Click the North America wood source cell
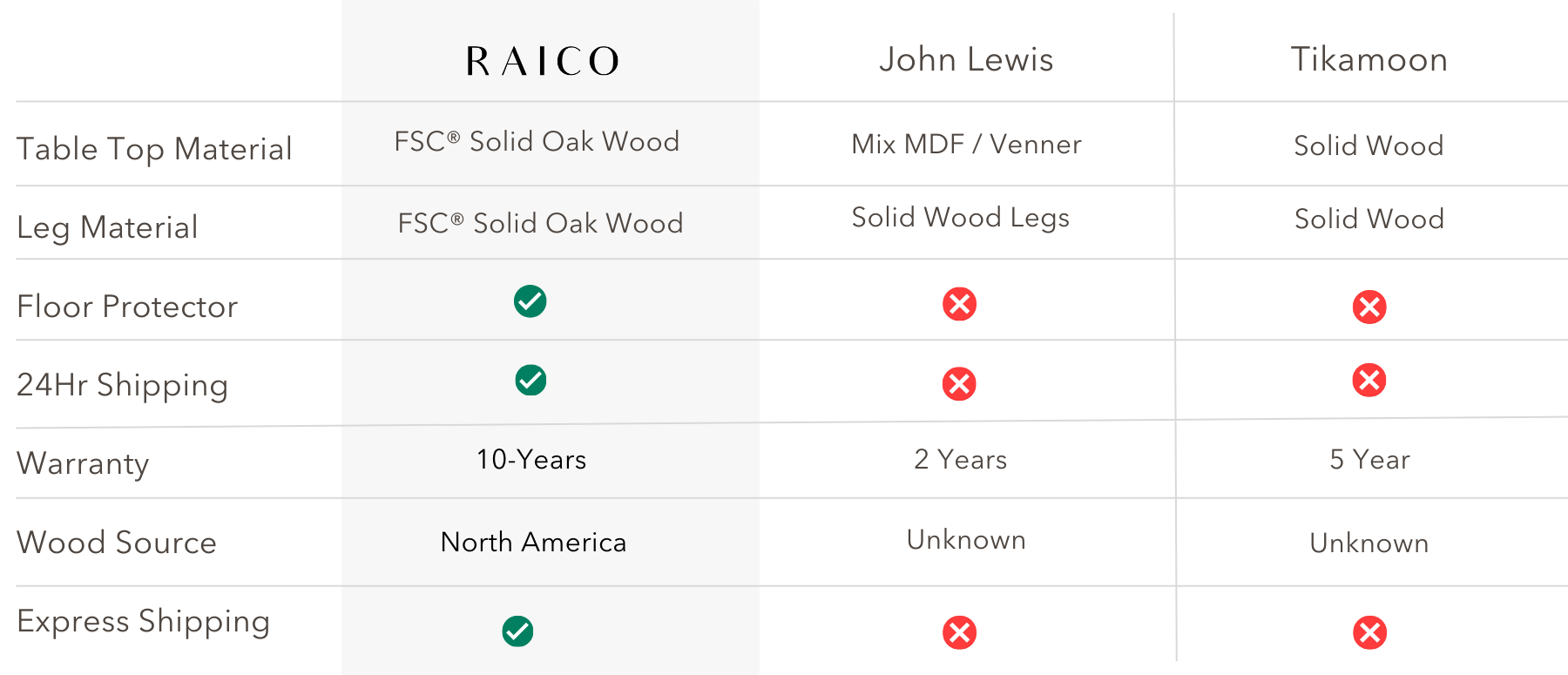The height and width of the screenshot is (675, 1568). click(533, 542)
